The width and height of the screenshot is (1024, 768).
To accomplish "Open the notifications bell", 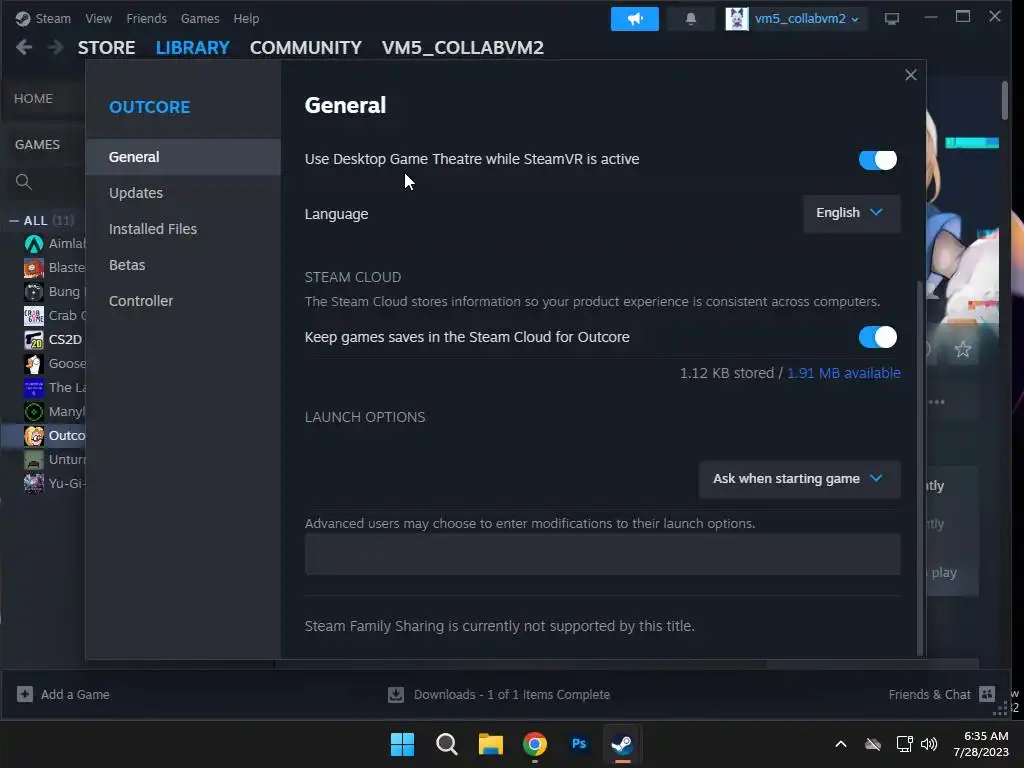I will (x=690, y=19).
